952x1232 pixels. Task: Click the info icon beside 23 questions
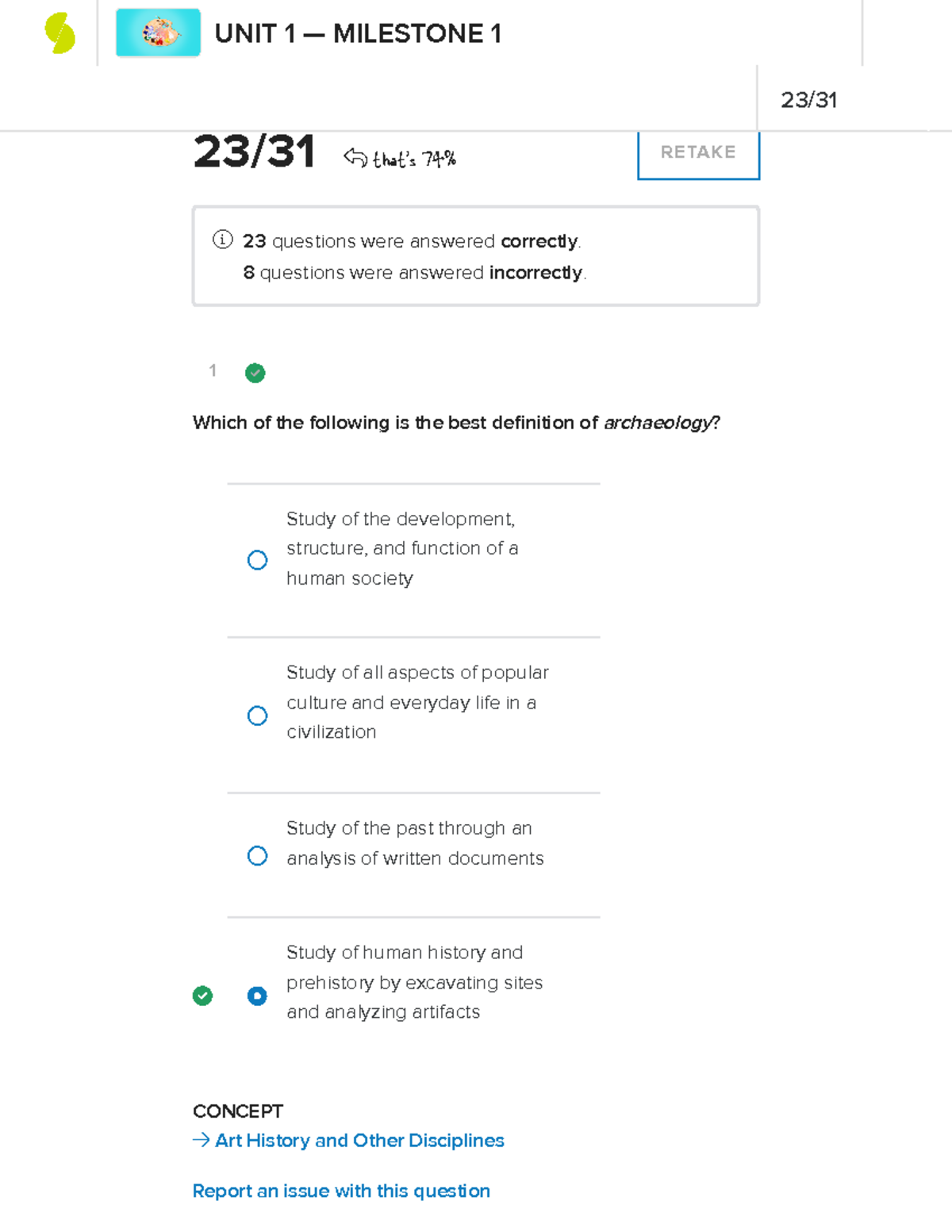point(222,240)
